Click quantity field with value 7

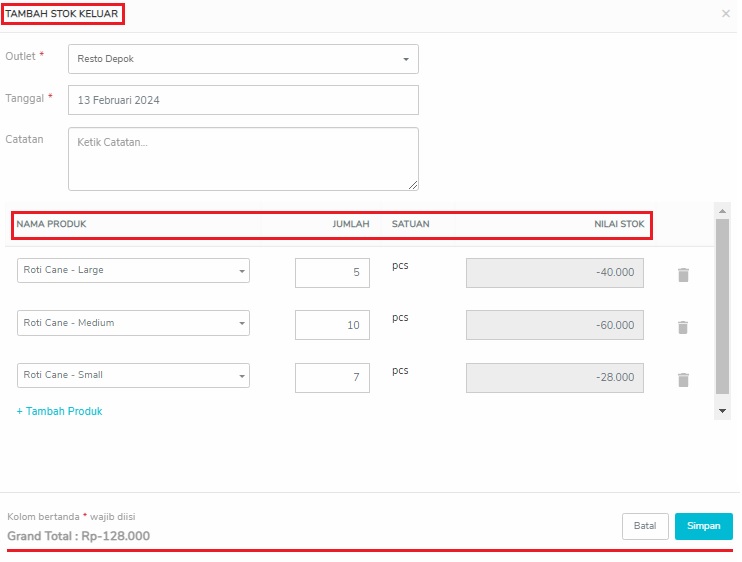click(x=332, y=378)
